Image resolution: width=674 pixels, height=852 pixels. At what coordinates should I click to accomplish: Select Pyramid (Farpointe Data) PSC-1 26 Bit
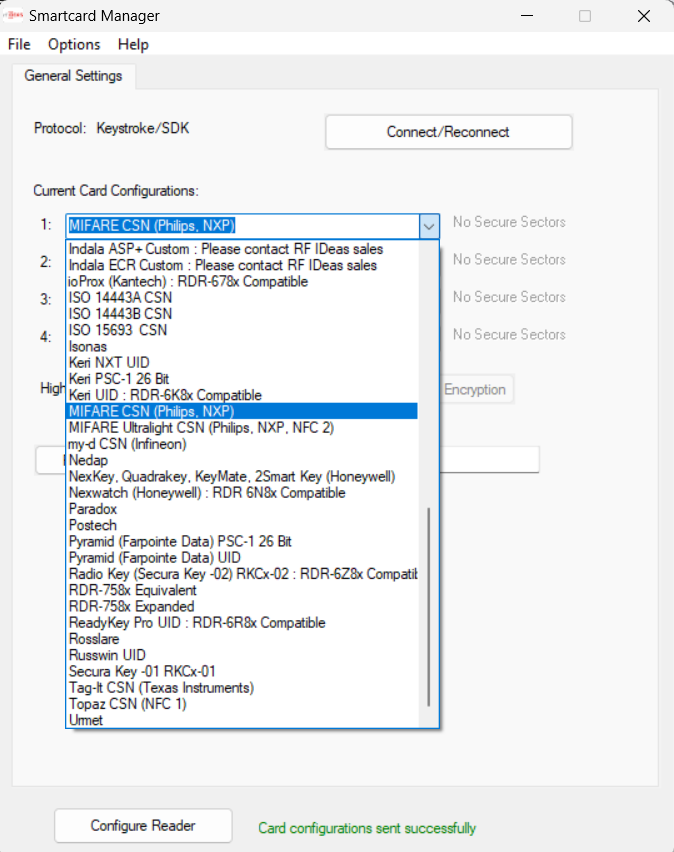pyautogui.click(x=242, y=542)
